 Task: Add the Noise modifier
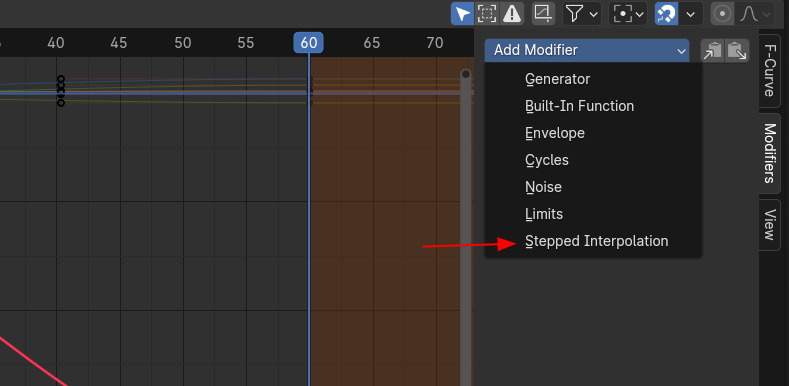click(x=593, y=187)
